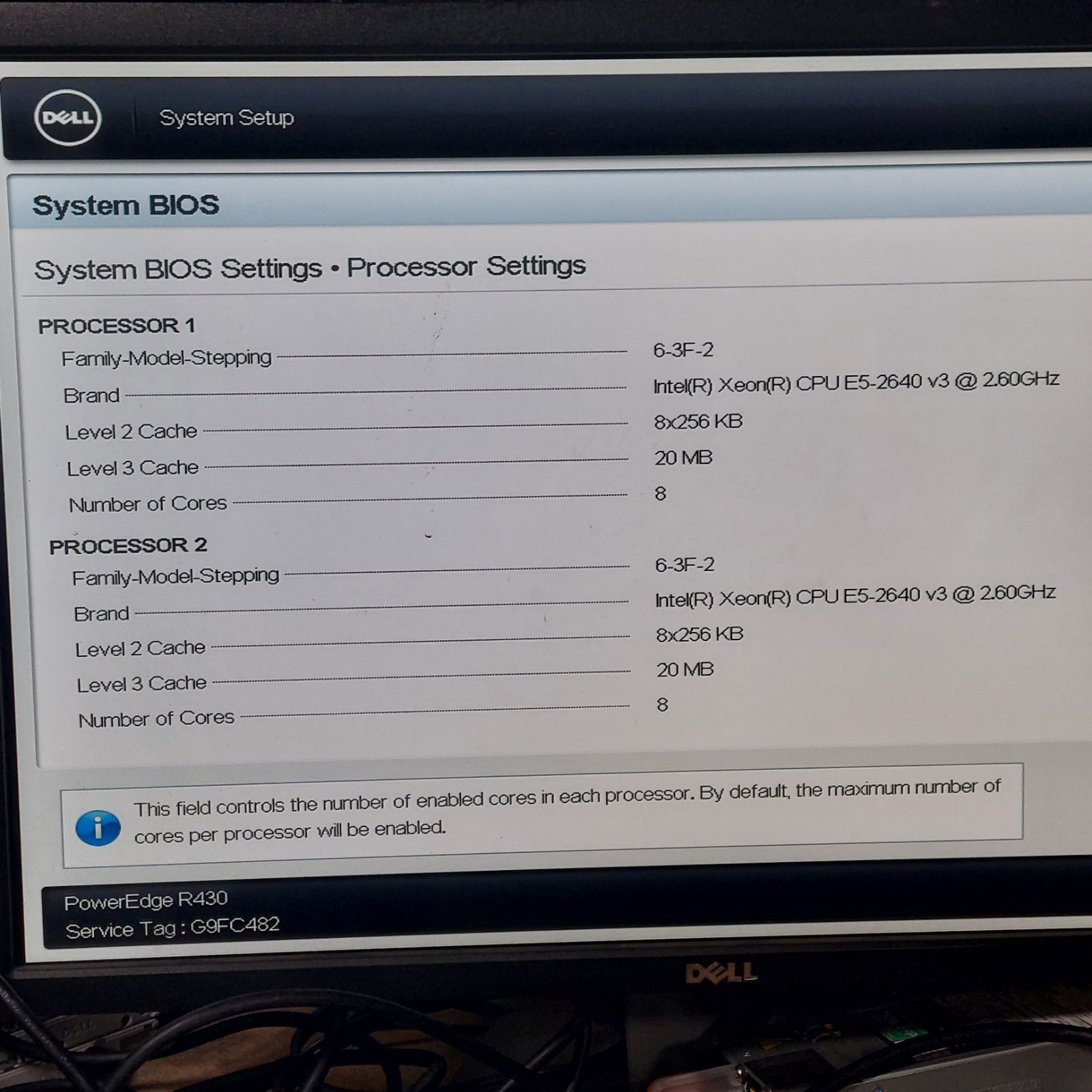The width and height of the screenshot is (1092, 1092).
Task: Click Processor 1 Number of Cores label
Action: coord(147,504)
